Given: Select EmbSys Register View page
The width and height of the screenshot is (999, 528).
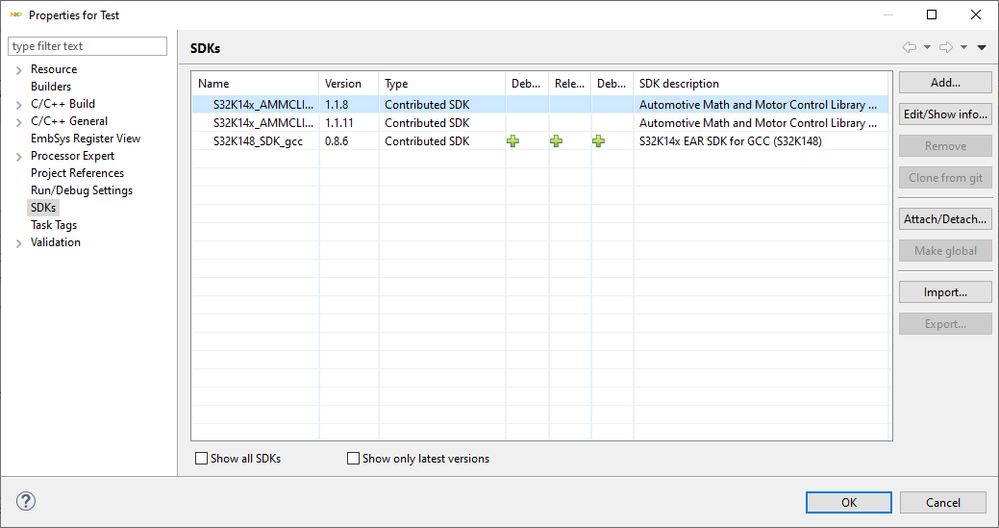Looking at the screenshot, I should pyautogui.click(x=85, y=138).
